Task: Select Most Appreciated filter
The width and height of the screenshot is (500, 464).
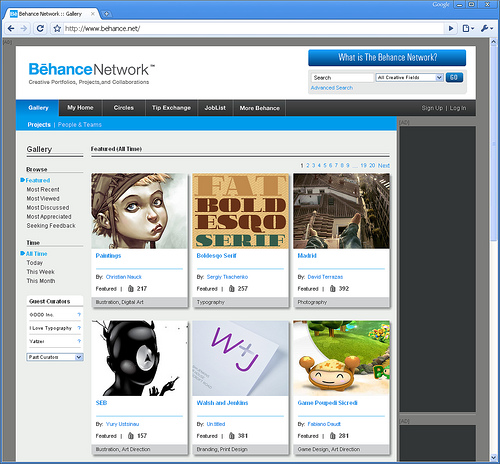Action: pos(49,217)
